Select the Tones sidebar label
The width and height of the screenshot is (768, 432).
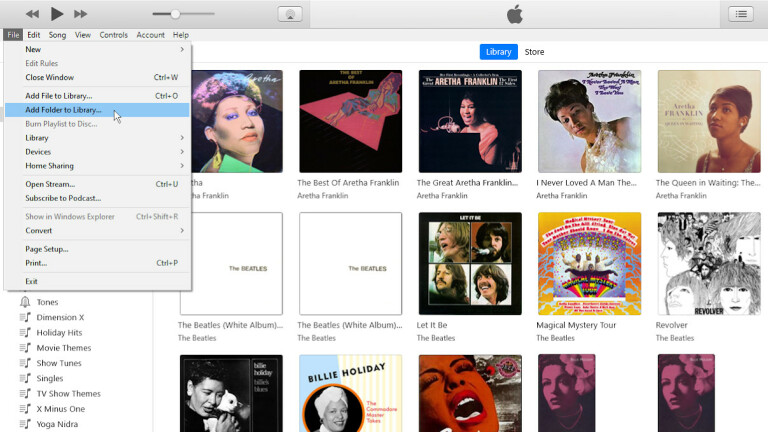(x=47, y=302)
